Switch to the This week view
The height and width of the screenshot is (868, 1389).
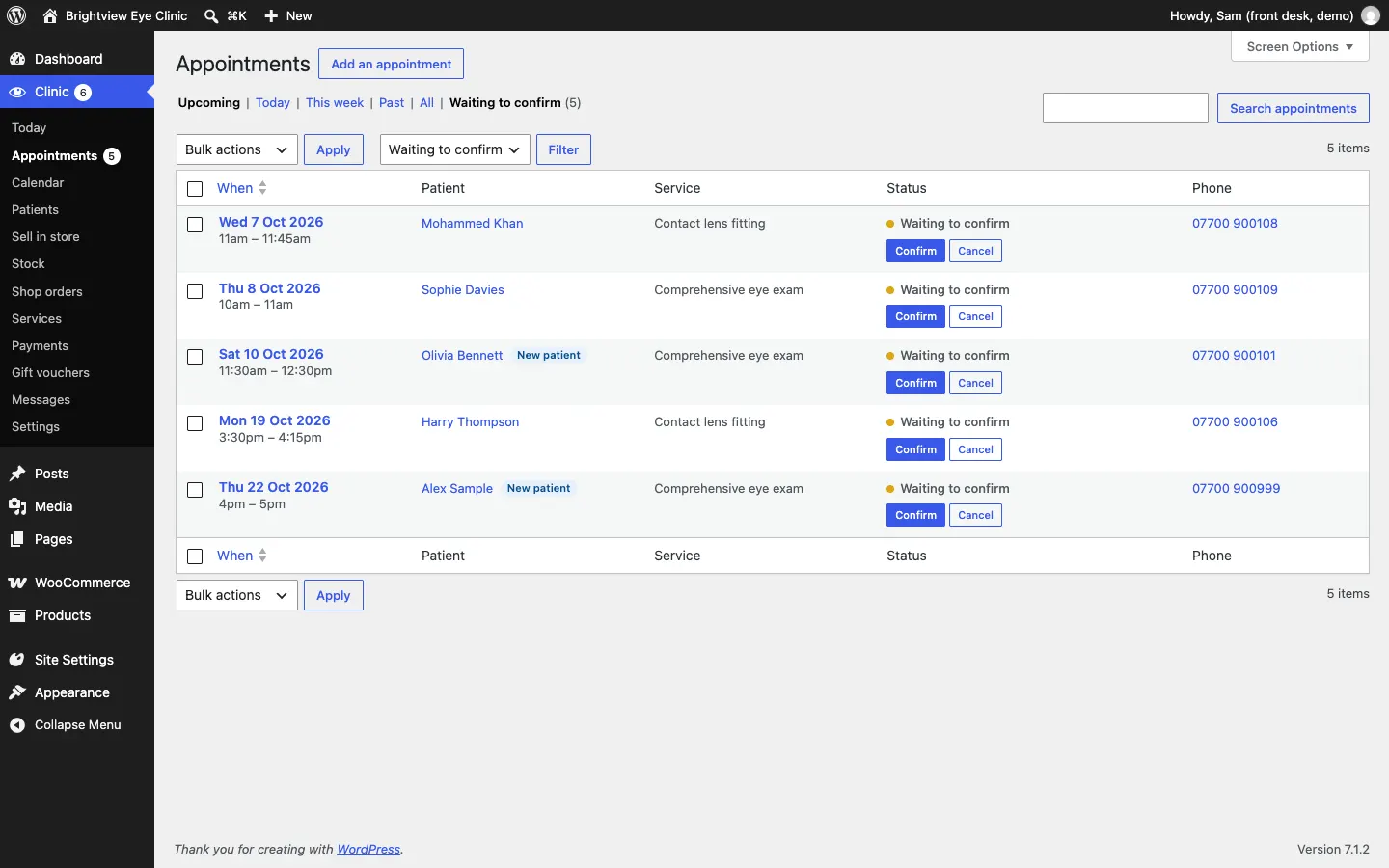335,103
